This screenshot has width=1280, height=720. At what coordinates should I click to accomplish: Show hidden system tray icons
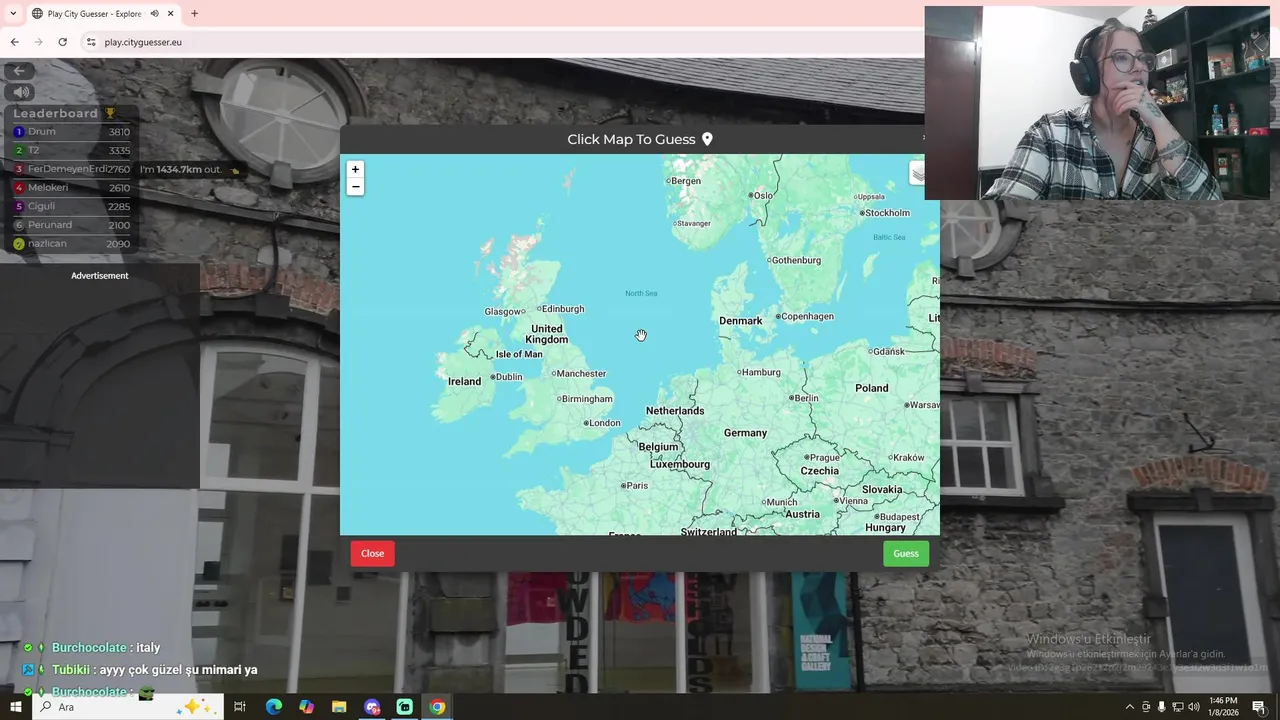pos(1130,707)
